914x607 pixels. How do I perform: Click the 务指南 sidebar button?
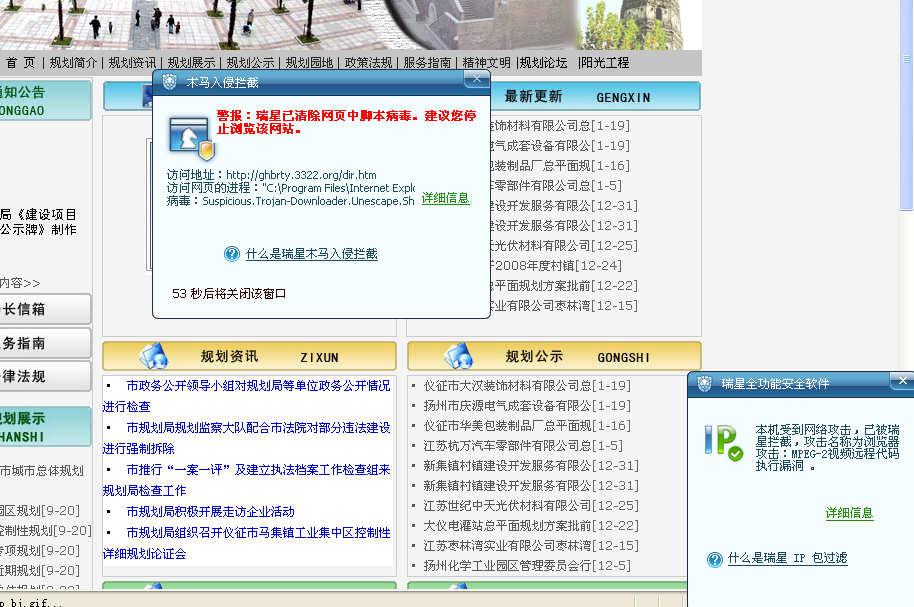click(45, 343)
